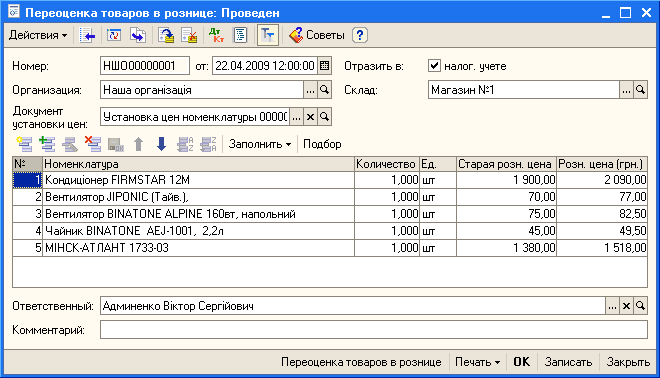The height and width of the screenshot is (378, 660).
Task: Sort table descending Z-A icon
Action: click(x=208, y=144)
